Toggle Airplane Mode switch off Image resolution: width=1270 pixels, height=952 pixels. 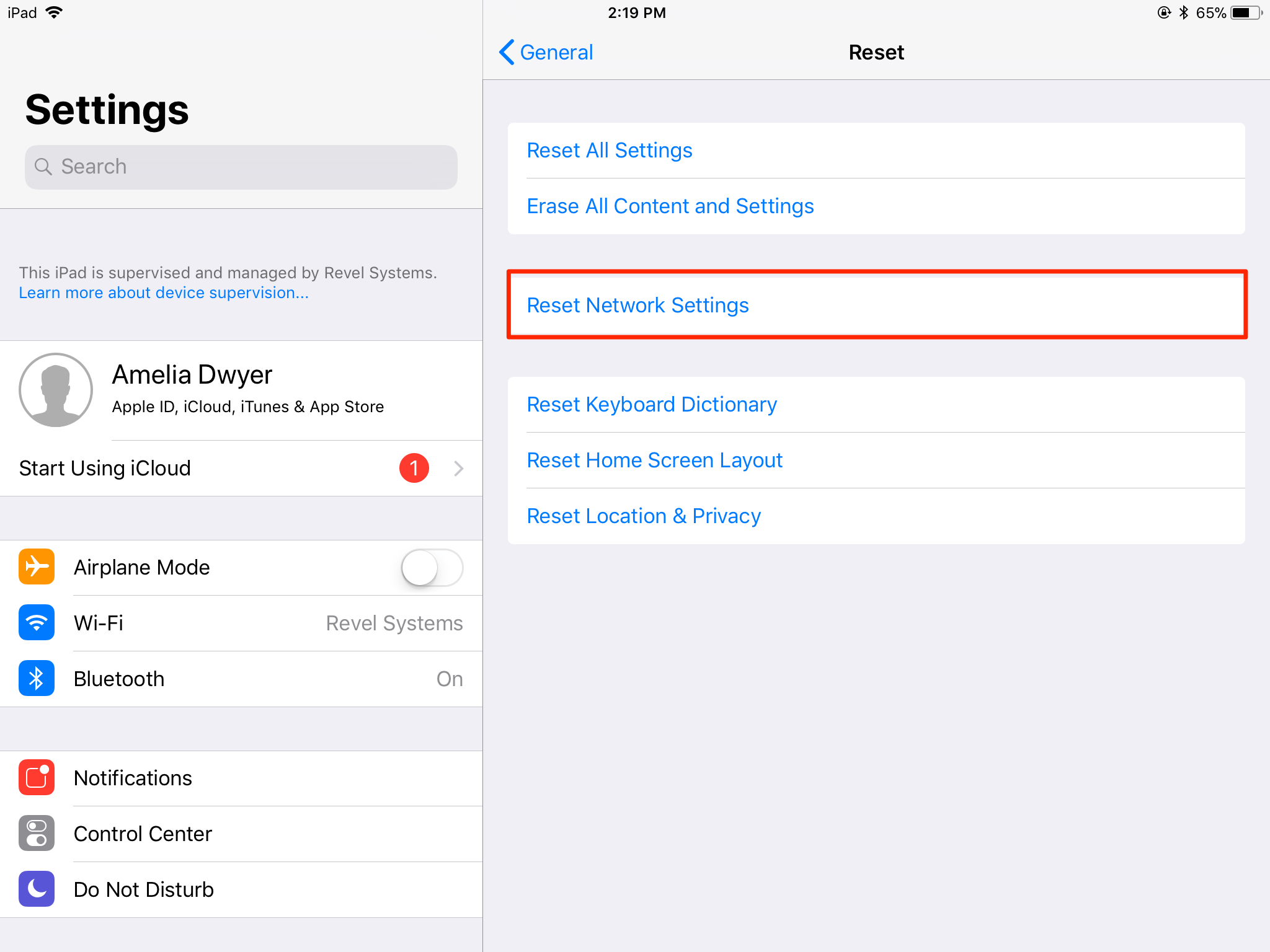click(x=432, y=568)
